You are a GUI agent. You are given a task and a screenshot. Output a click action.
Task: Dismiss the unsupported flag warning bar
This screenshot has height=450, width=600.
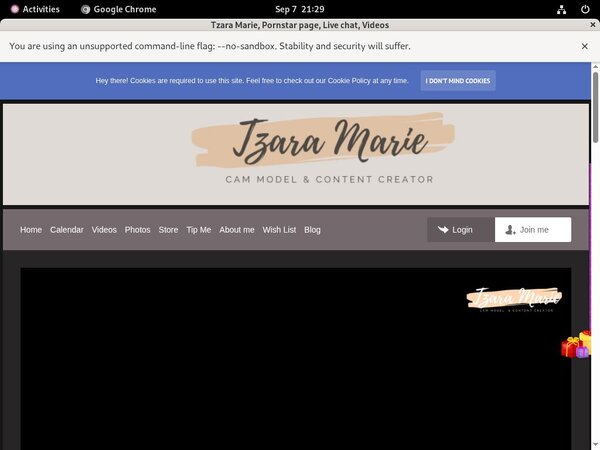click(x=584, y=46)
